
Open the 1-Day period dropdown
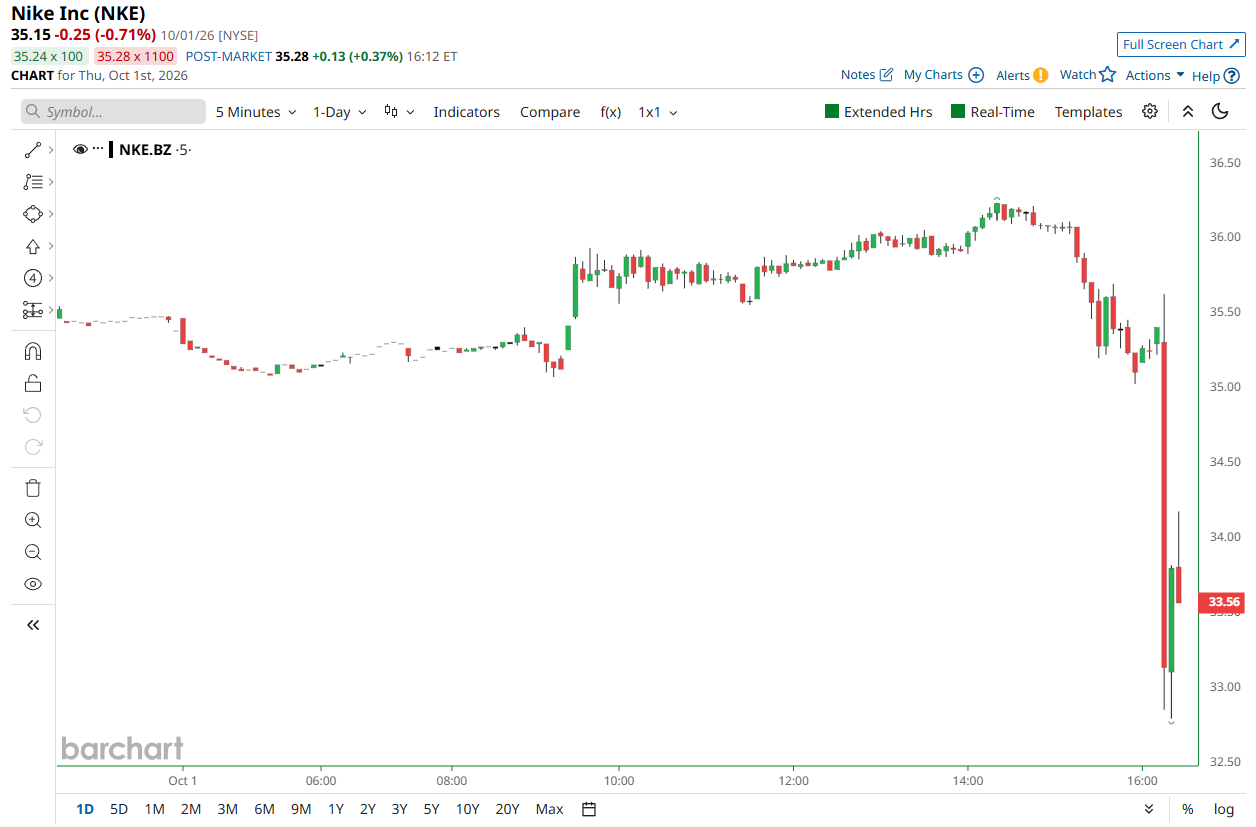340,112
